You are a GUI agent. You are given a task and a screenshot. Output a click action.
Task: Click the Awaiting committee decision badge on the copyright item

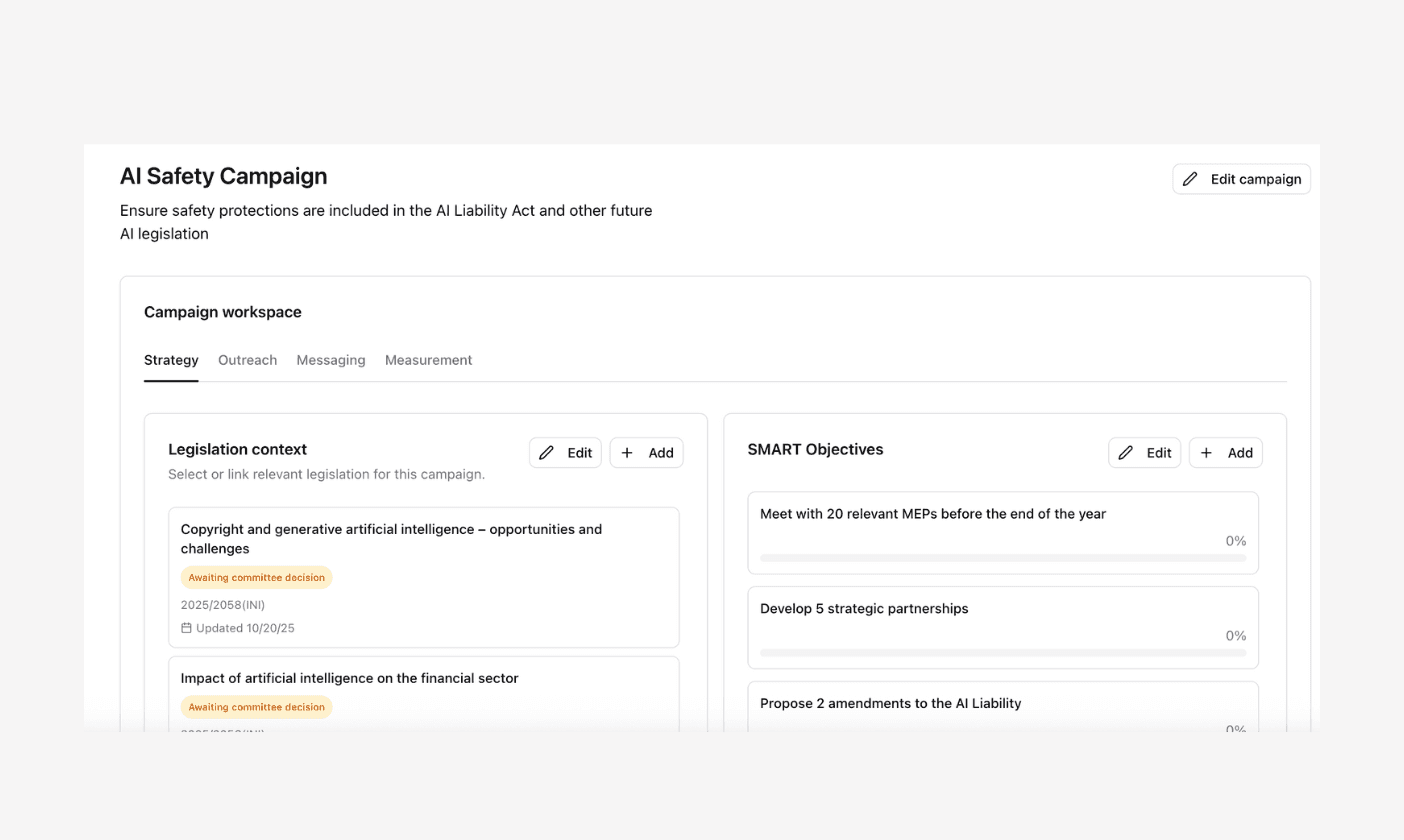[256, 577]
